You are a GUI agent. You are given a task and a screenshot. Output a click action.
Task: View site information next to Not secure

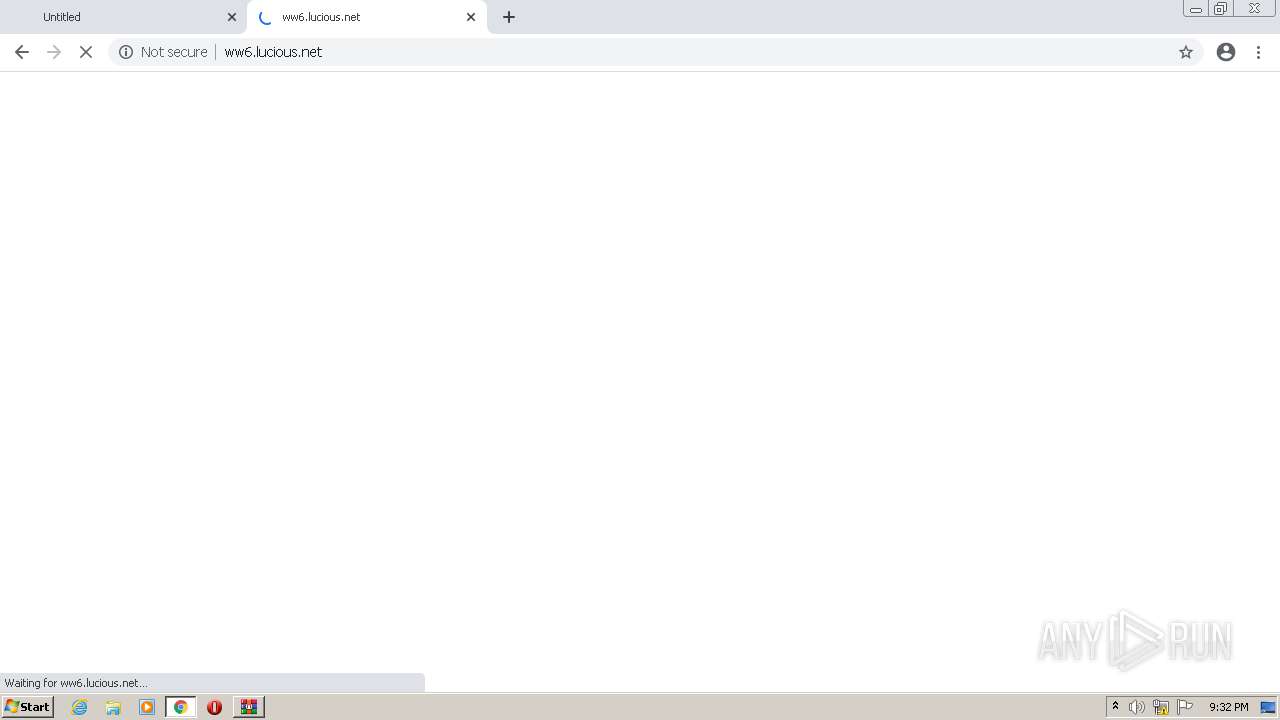coord(126,52)
